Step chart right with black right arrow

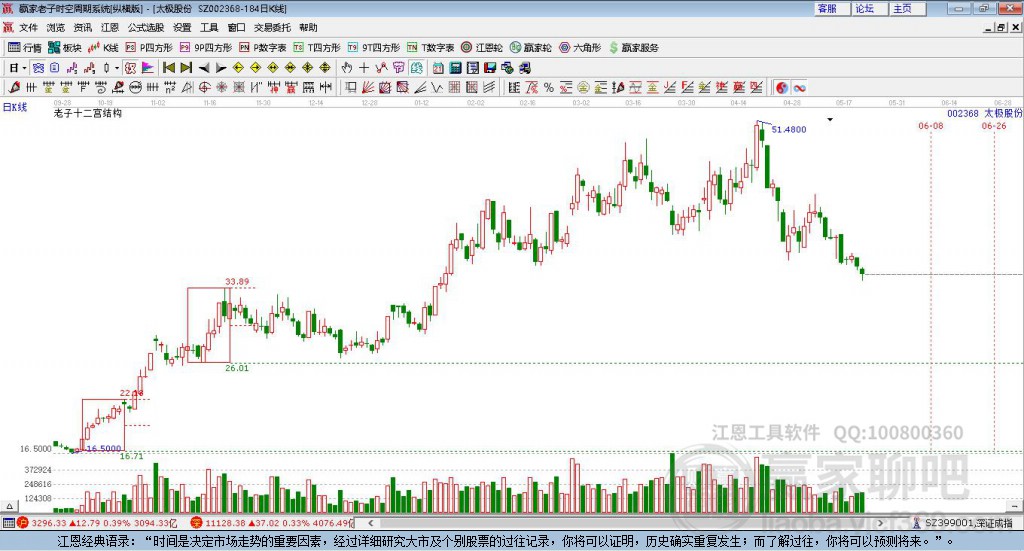pos(221,68)
